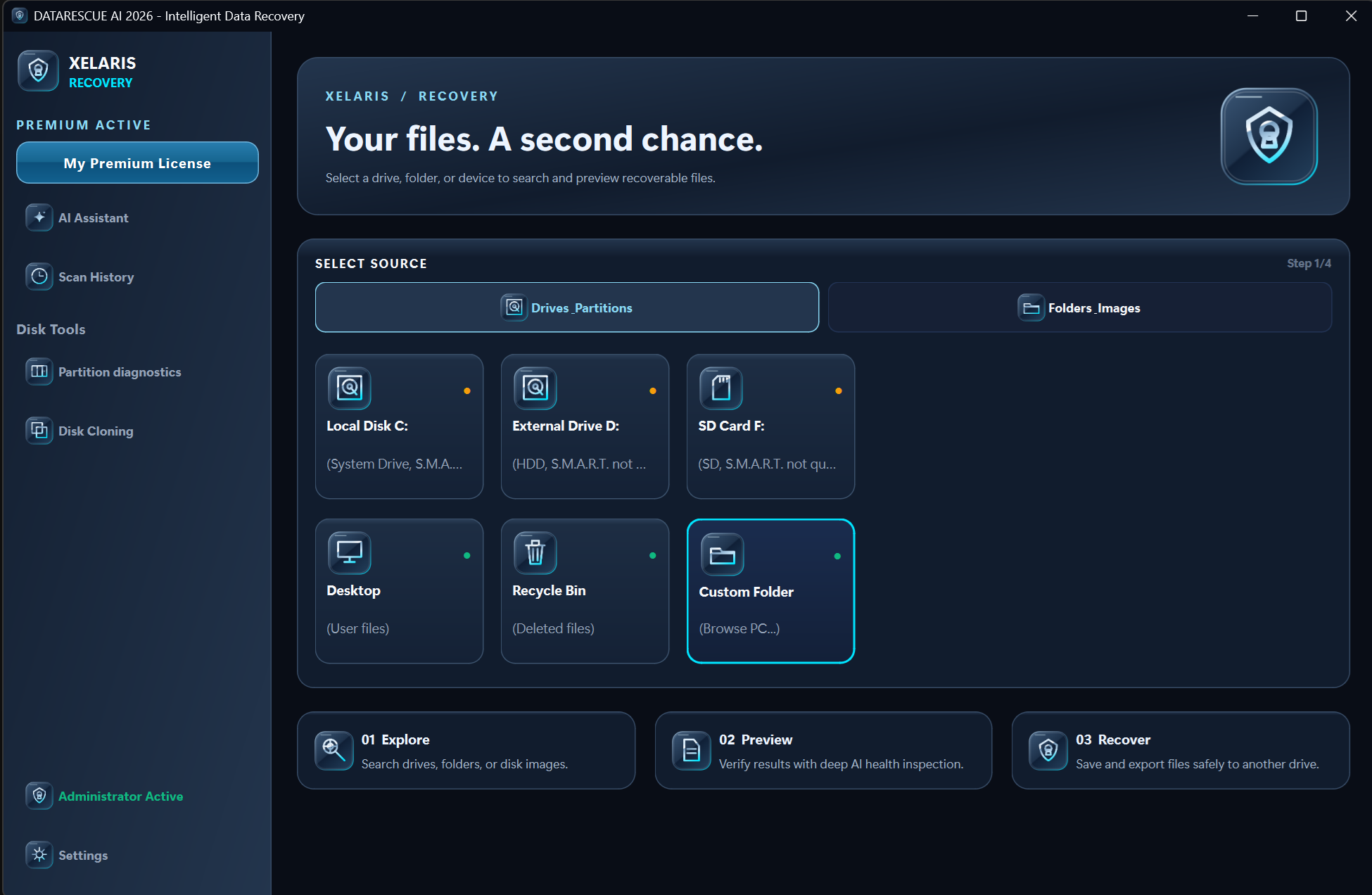Open My Premium License
This screenshot has width=1372, height=895.
click(137, 163)
